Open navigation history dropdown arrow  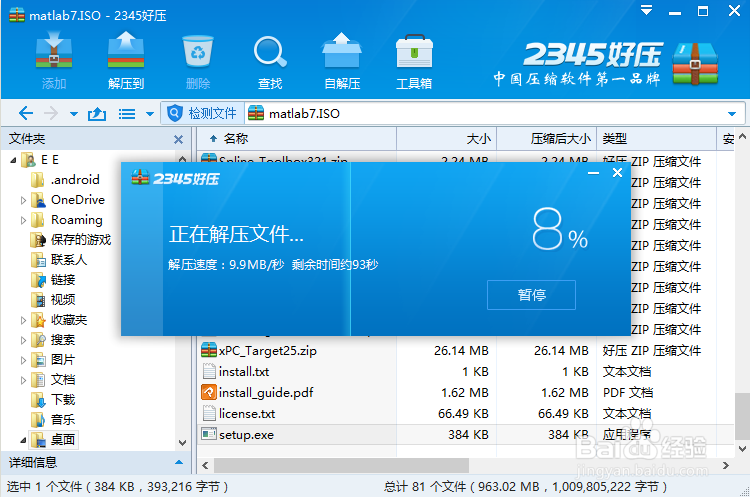[x=74, y=114]
